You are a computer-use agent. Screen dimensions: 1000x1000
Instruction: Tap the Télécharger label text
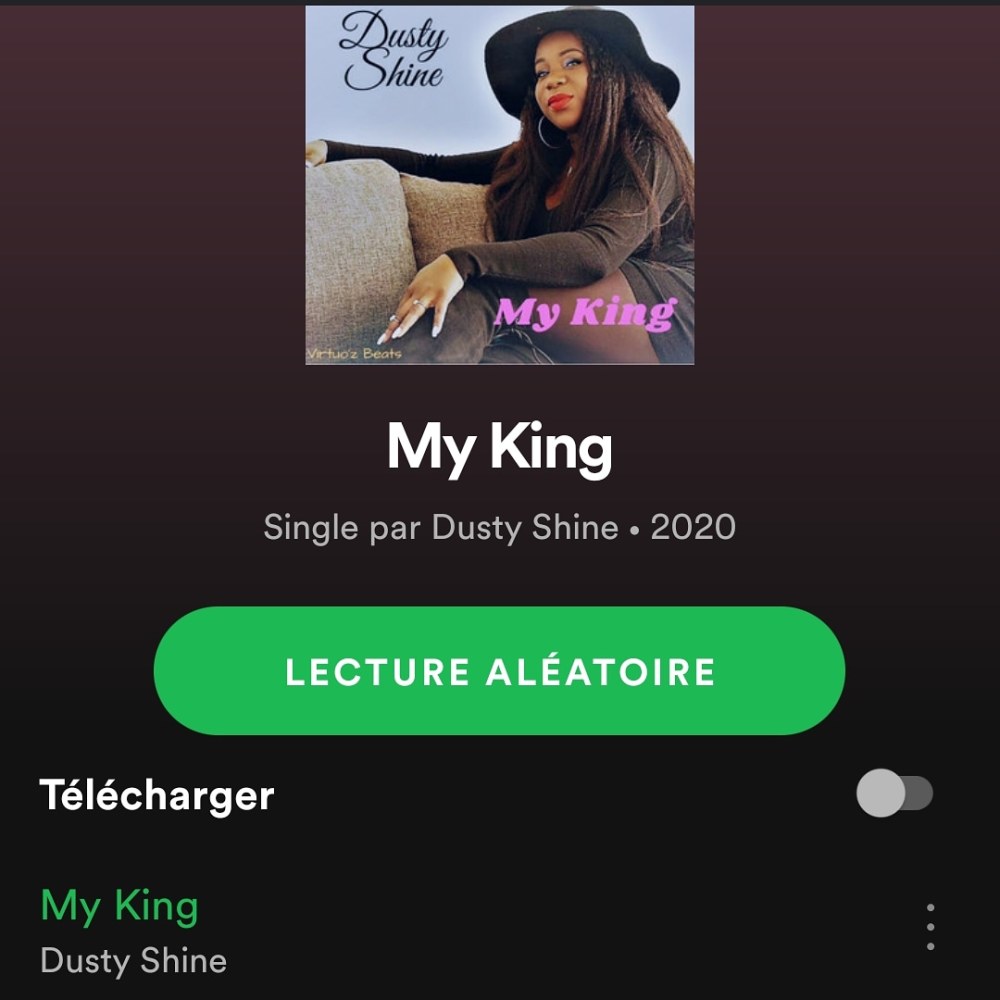[157, 795]
